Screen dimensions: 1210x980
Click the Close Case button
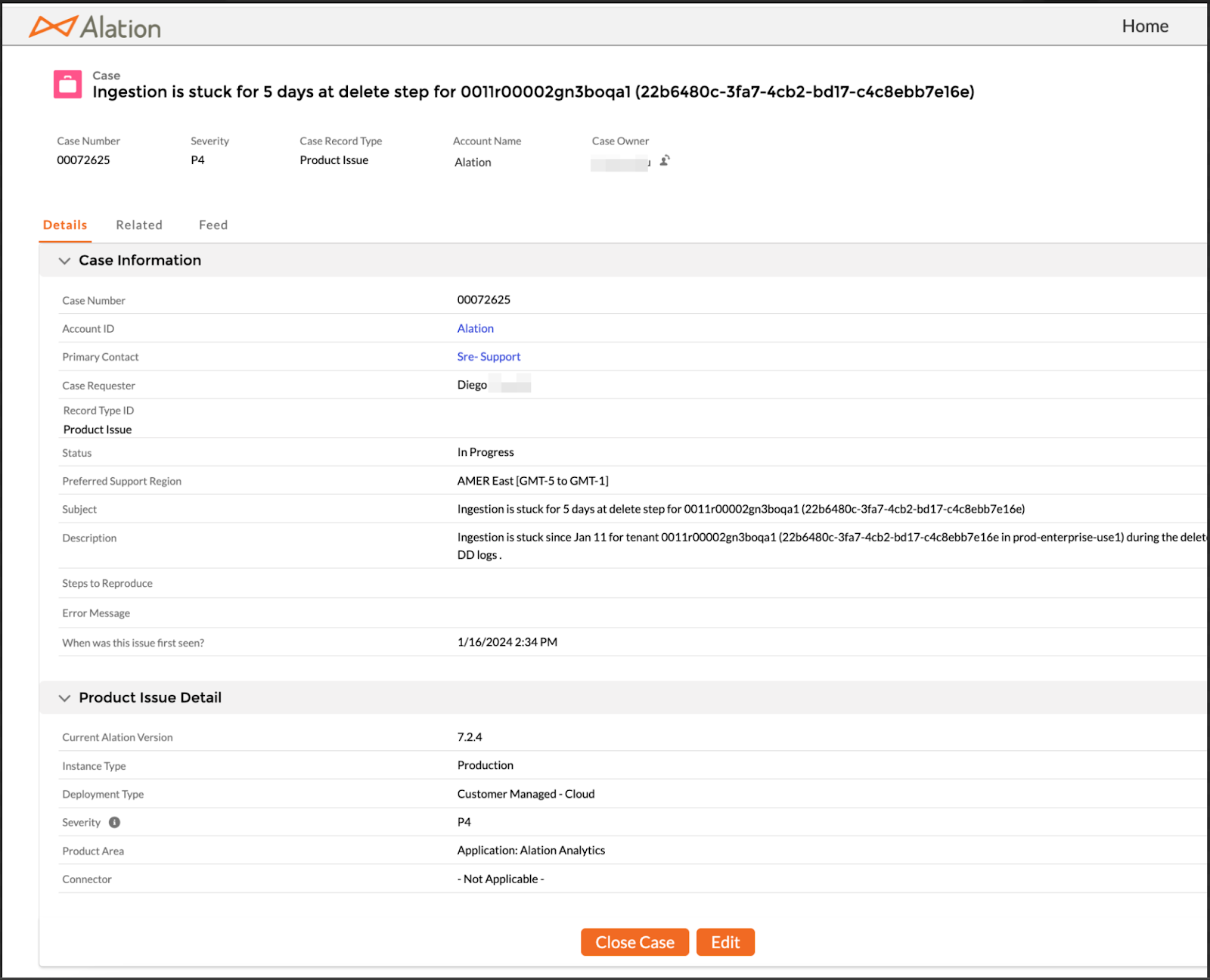click(634, 942)
